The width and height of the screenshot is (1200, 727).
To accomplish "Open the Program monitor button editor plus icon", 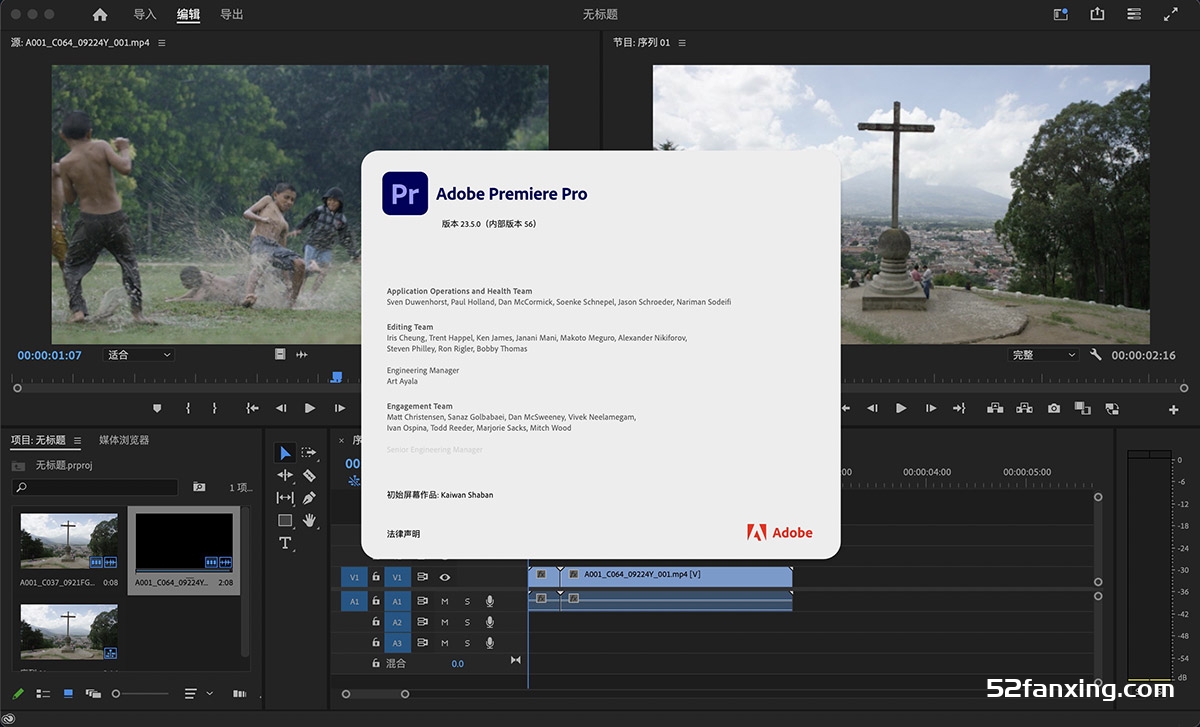I will point(1174,410).
